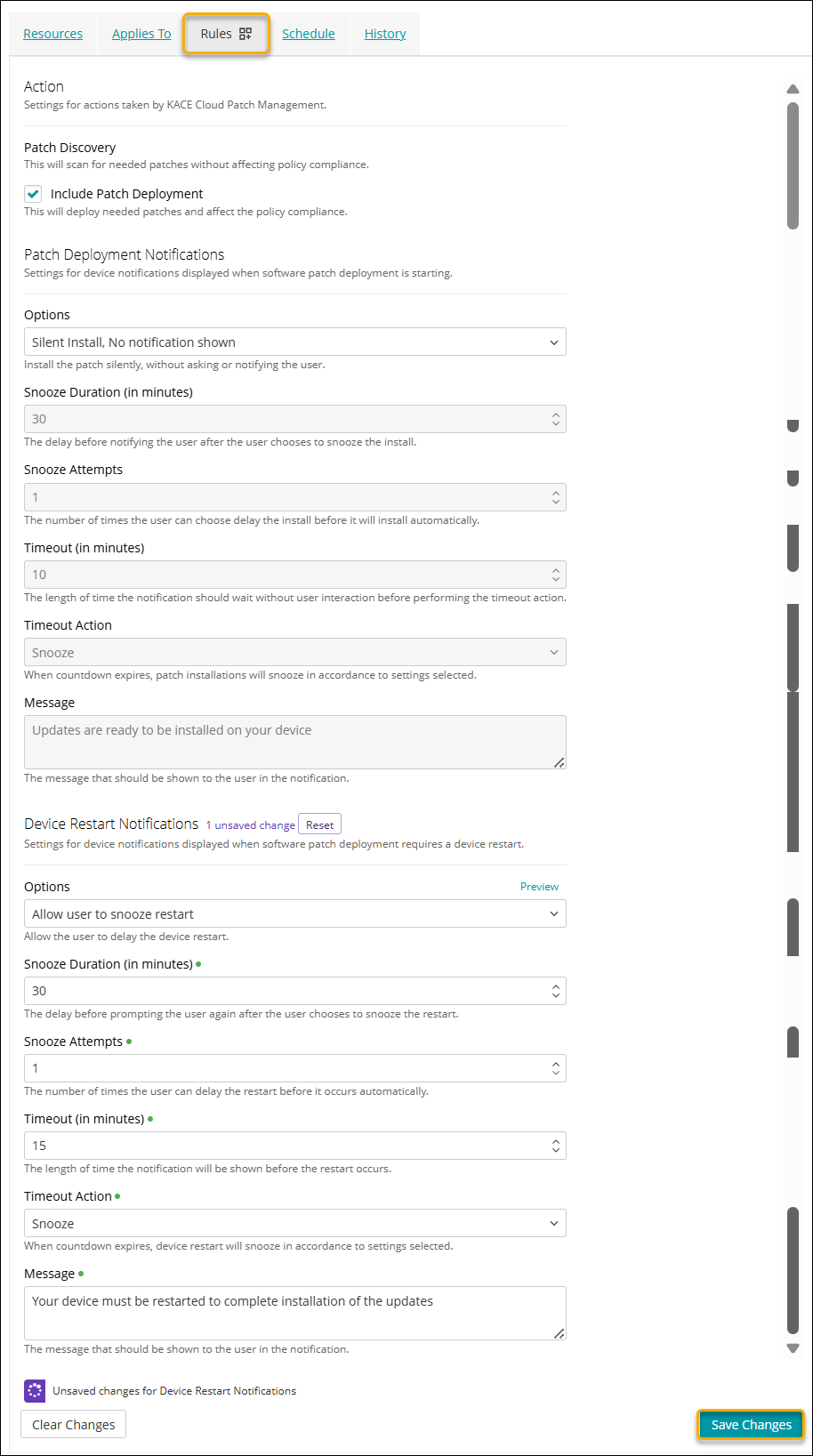Click the resize handle of restart Message box
Screen dimensions: 813x1456
pyautogui.click(x=559, y=1332)
